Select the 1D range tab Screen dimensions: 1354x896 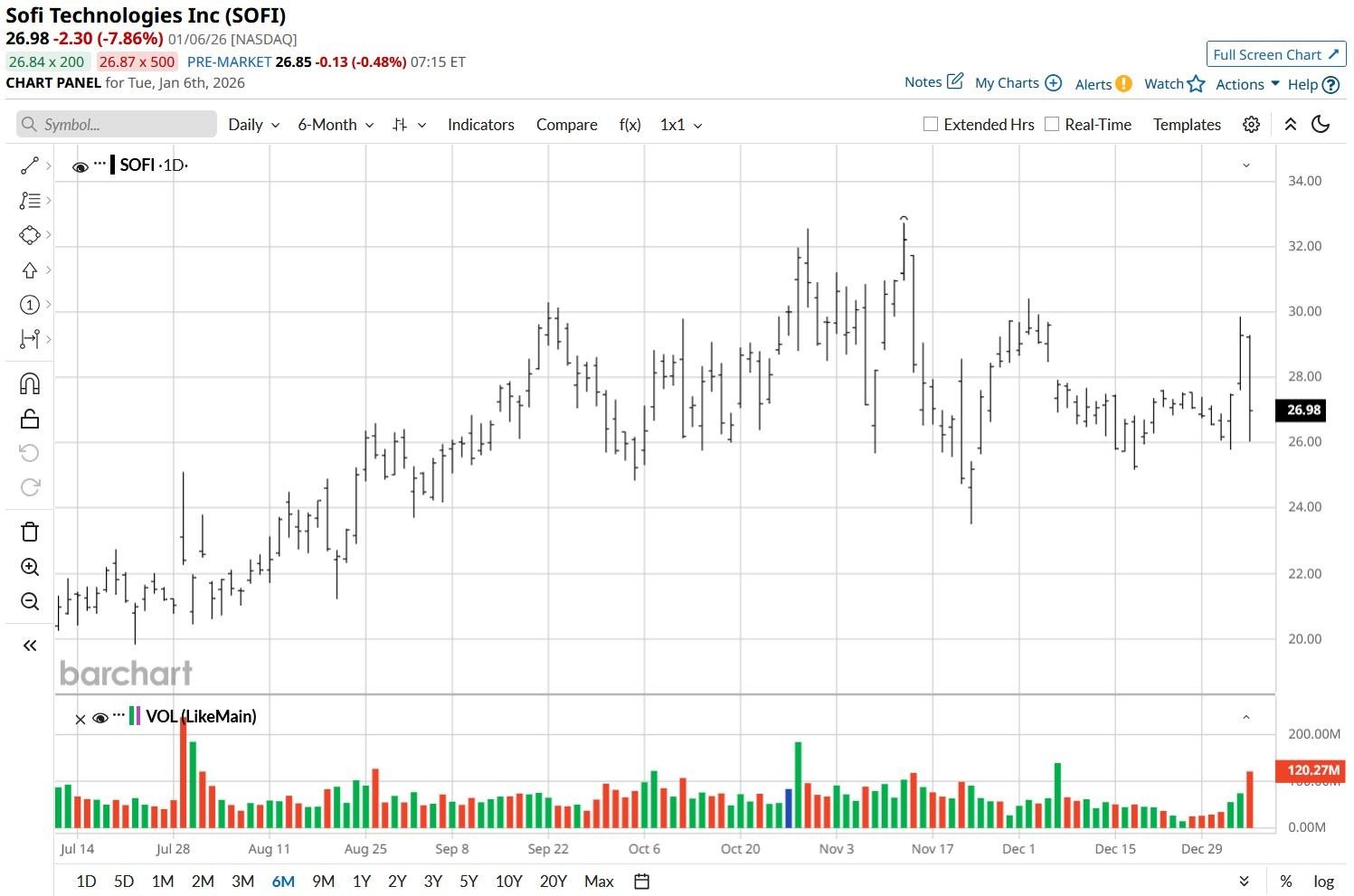pos(86,882)
